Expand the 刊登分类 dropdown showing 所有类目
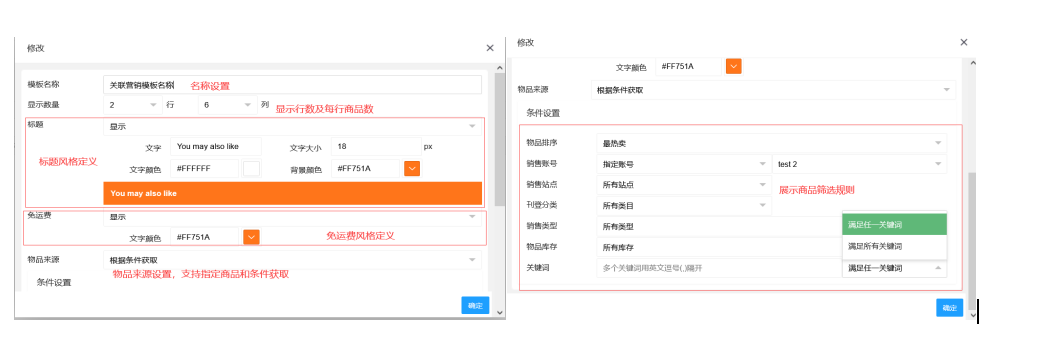 pyautogui.click(x=683, y=205)
